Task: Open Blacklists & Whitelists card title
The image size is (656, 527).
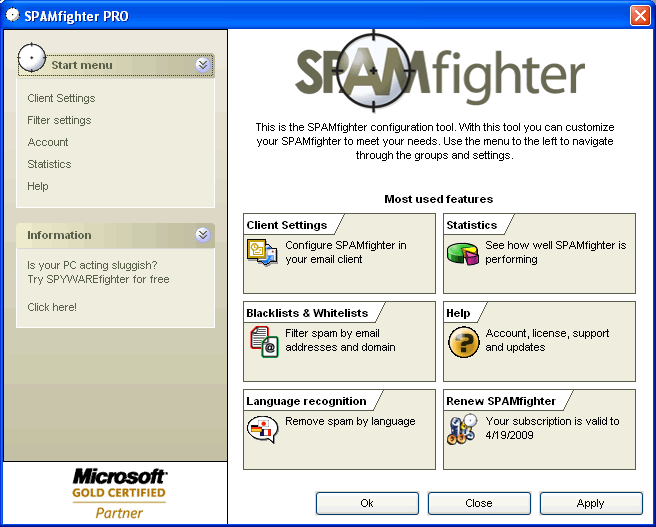Action: [x=307, y=313]
